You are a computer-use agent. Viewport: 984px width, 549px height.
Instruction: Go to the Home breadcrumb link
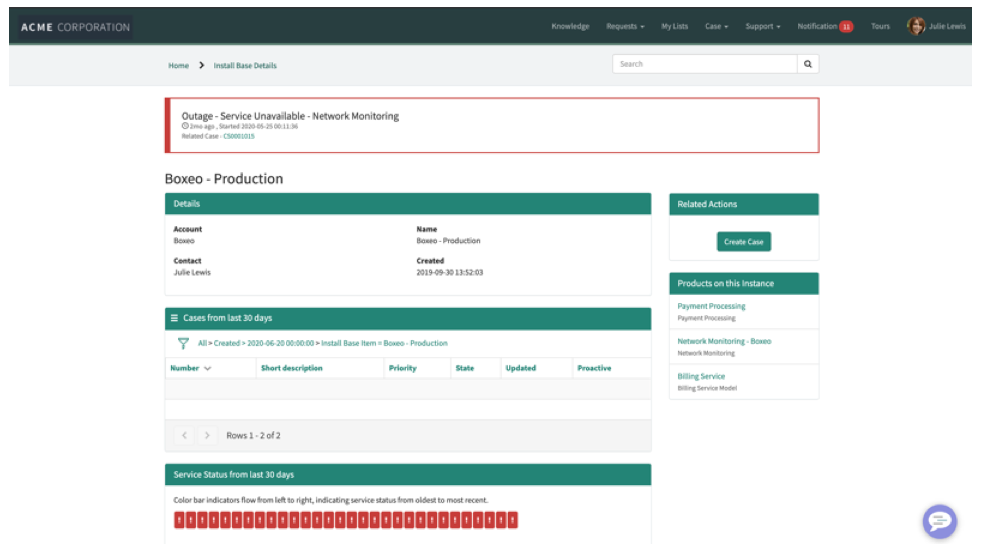pyautogui.click(x=178, y=65)
